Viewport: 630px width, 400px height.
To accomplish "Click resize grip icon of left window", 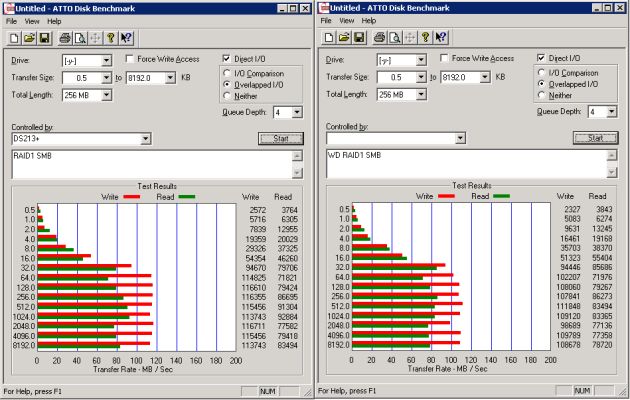I will [308, 392].
